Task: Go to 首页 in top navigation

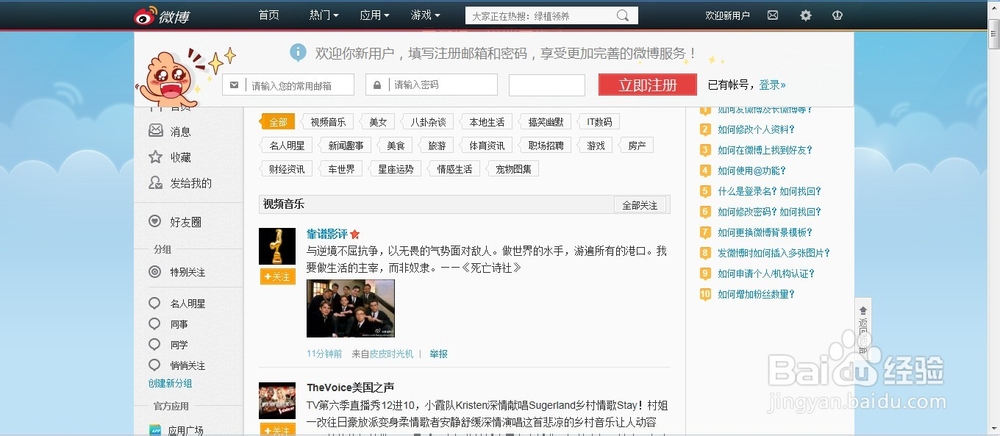Action: 268,15
